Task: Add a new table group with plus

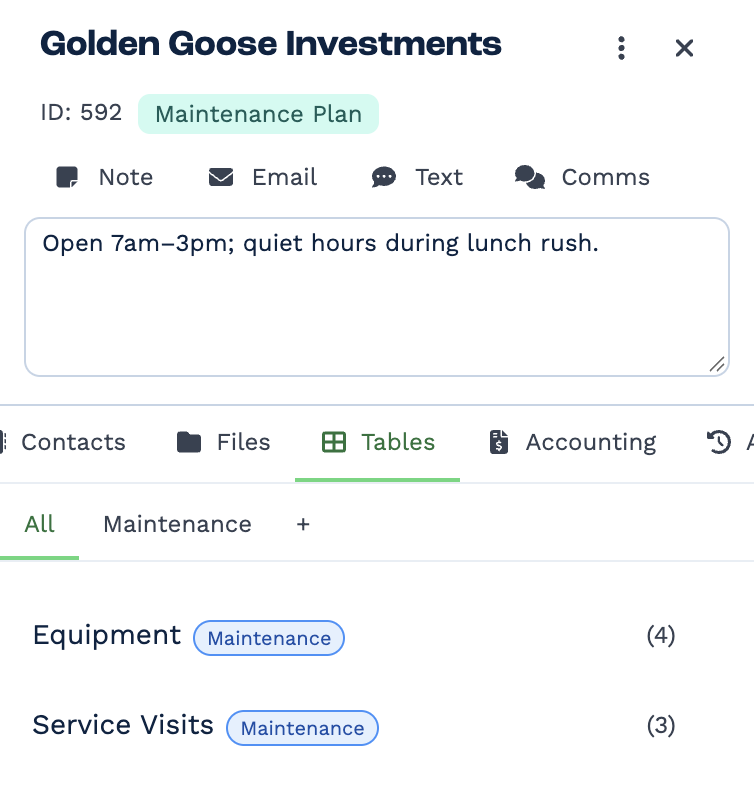Action: [303, 524]
